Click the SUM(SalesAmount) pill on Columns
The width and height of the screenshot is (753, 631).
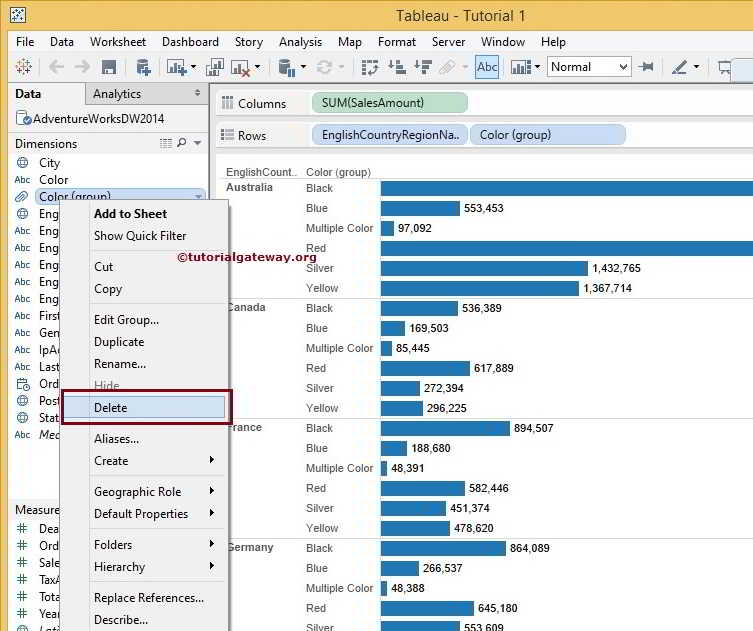click(x=389, y=103)
